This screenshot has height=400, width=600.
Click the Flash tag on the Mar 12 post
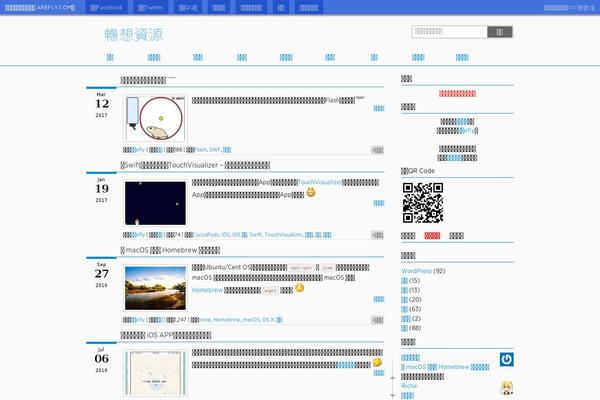(x=201, y=150)
